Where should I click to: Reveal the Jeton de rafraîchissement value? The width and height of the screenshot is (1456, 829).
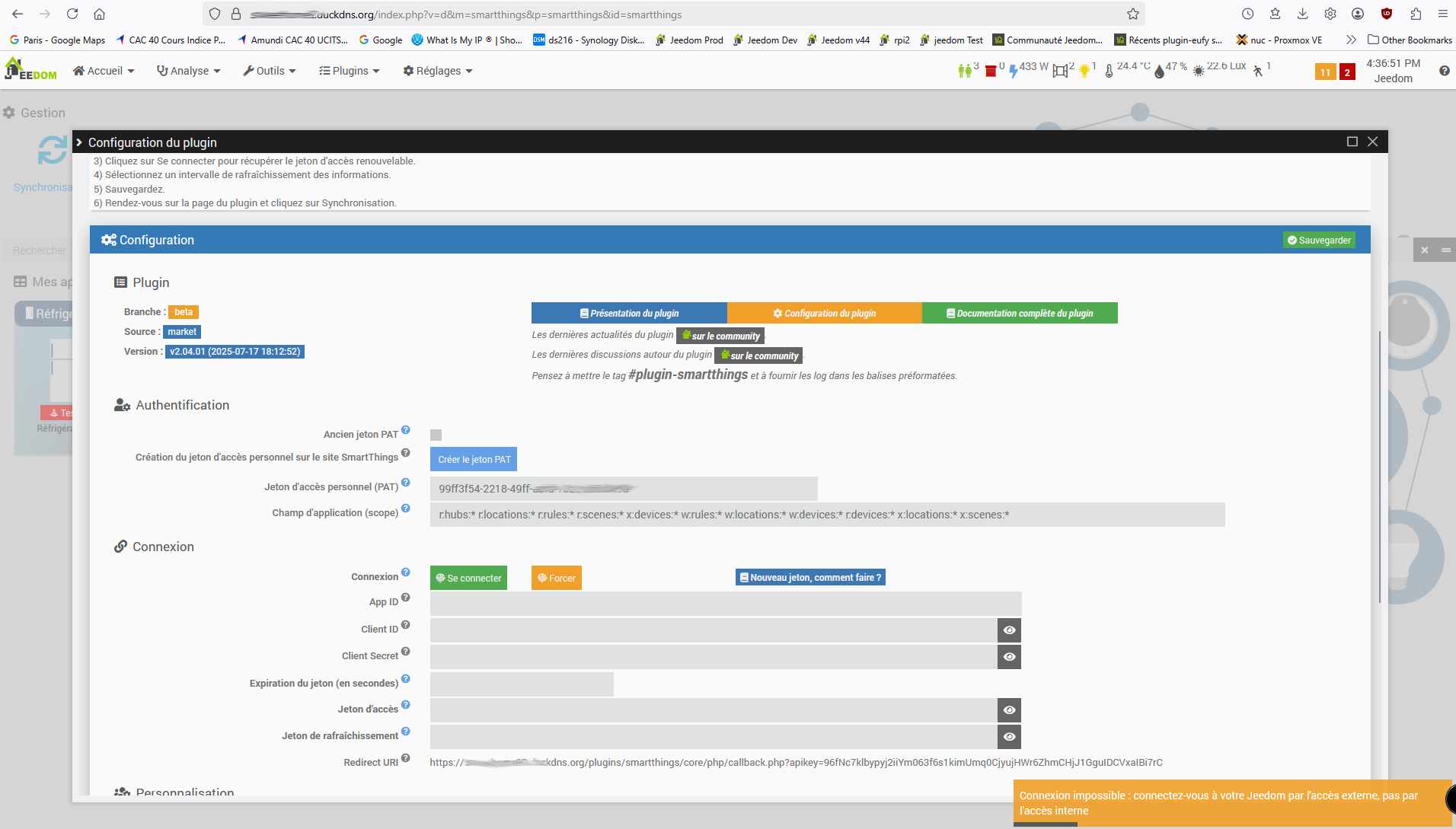[x=1009, y=737]
